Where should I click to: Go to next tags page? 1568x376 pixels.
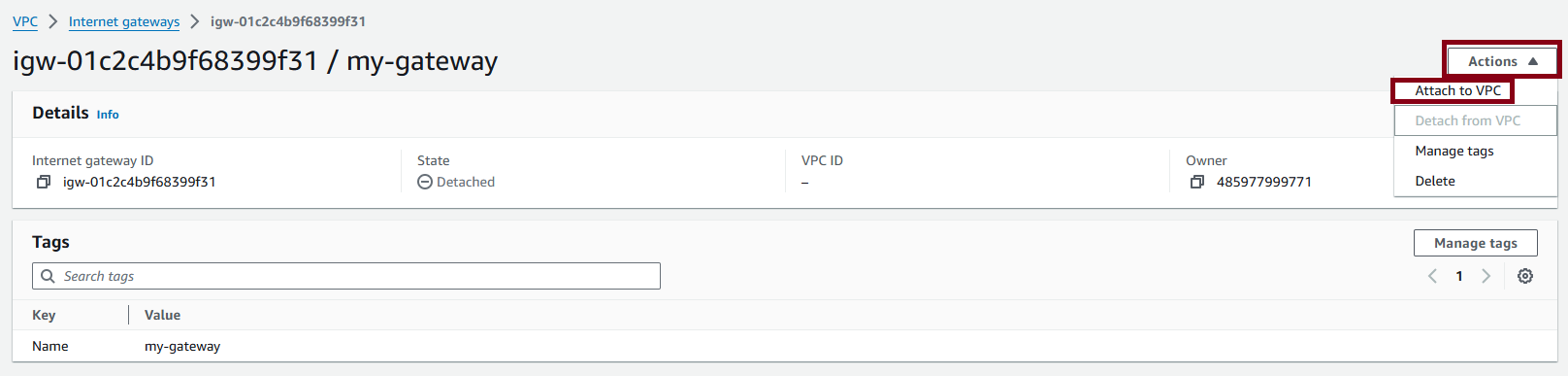click(1486, 276)
